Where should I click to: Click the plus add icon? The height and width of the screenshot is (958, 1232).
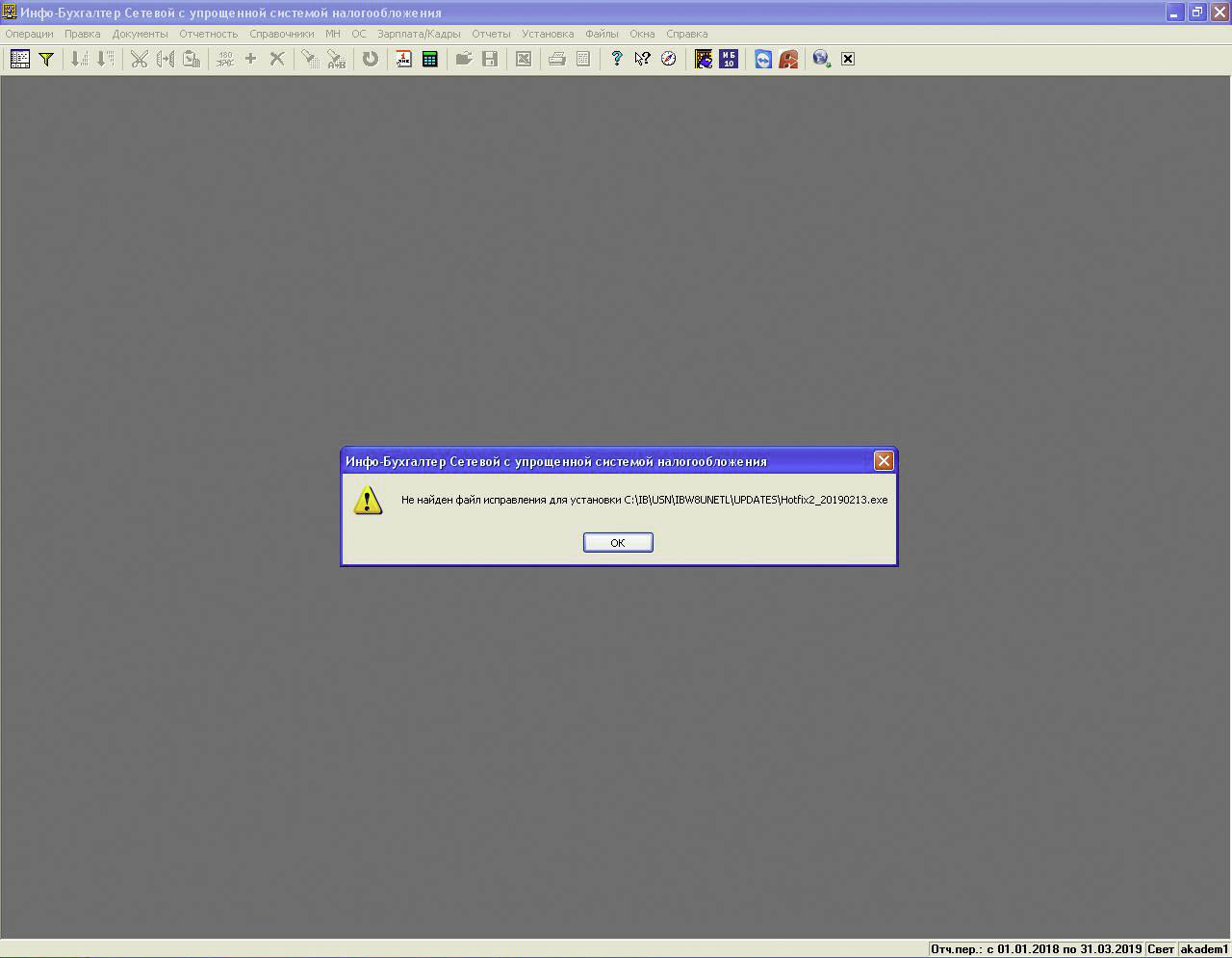251,59
